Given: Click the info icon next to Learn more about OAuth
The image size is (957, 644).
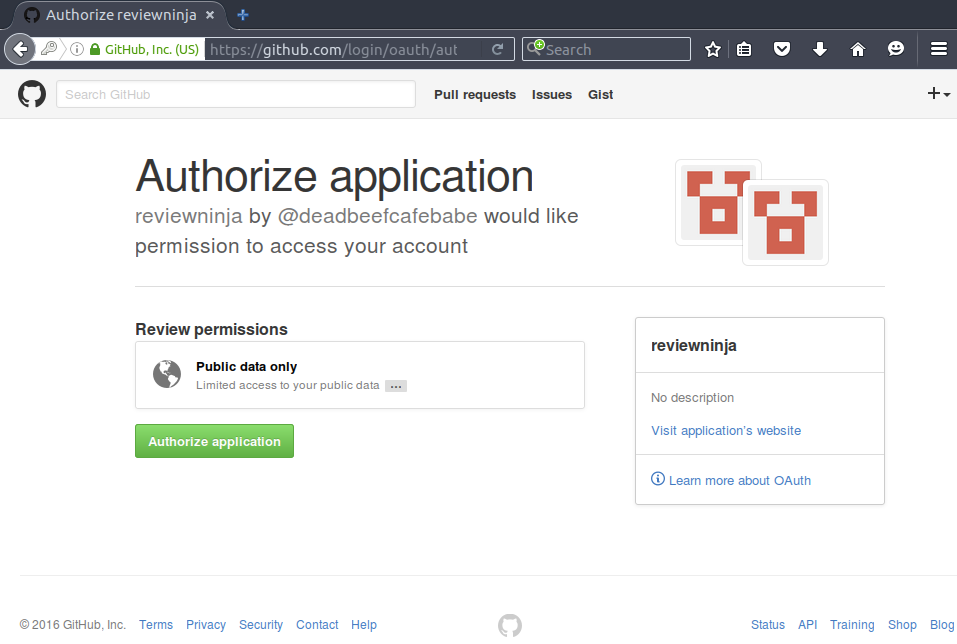Looking at the screenshot, I should click(x=657, y=479).
